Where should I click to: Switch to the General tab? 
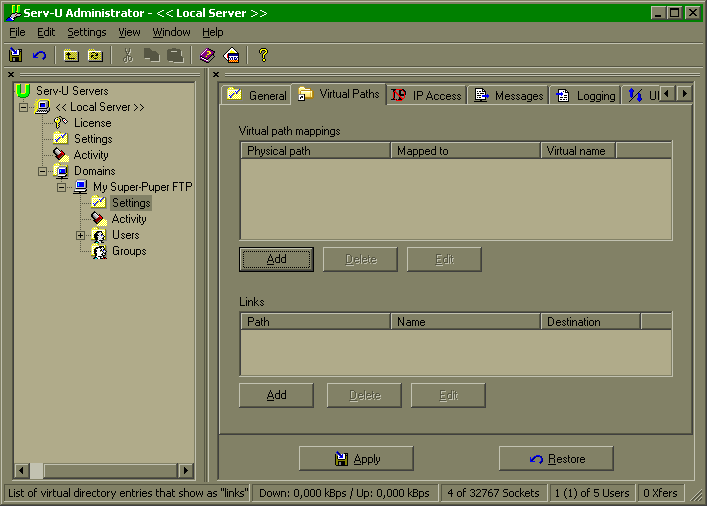pos(256,95)
